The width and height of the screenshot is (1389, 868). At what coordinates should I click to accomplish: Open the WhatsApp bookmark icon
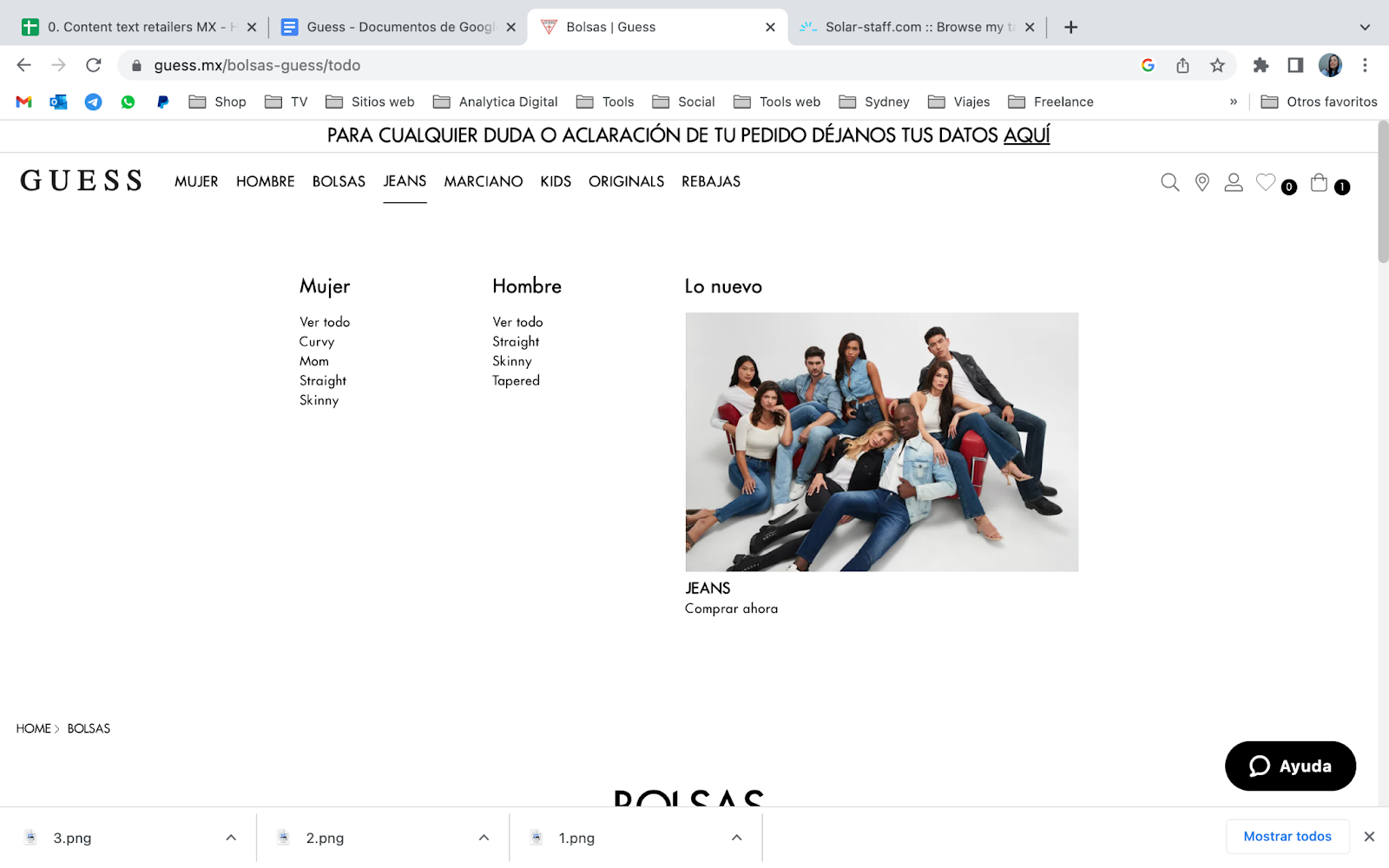point(128,102)
